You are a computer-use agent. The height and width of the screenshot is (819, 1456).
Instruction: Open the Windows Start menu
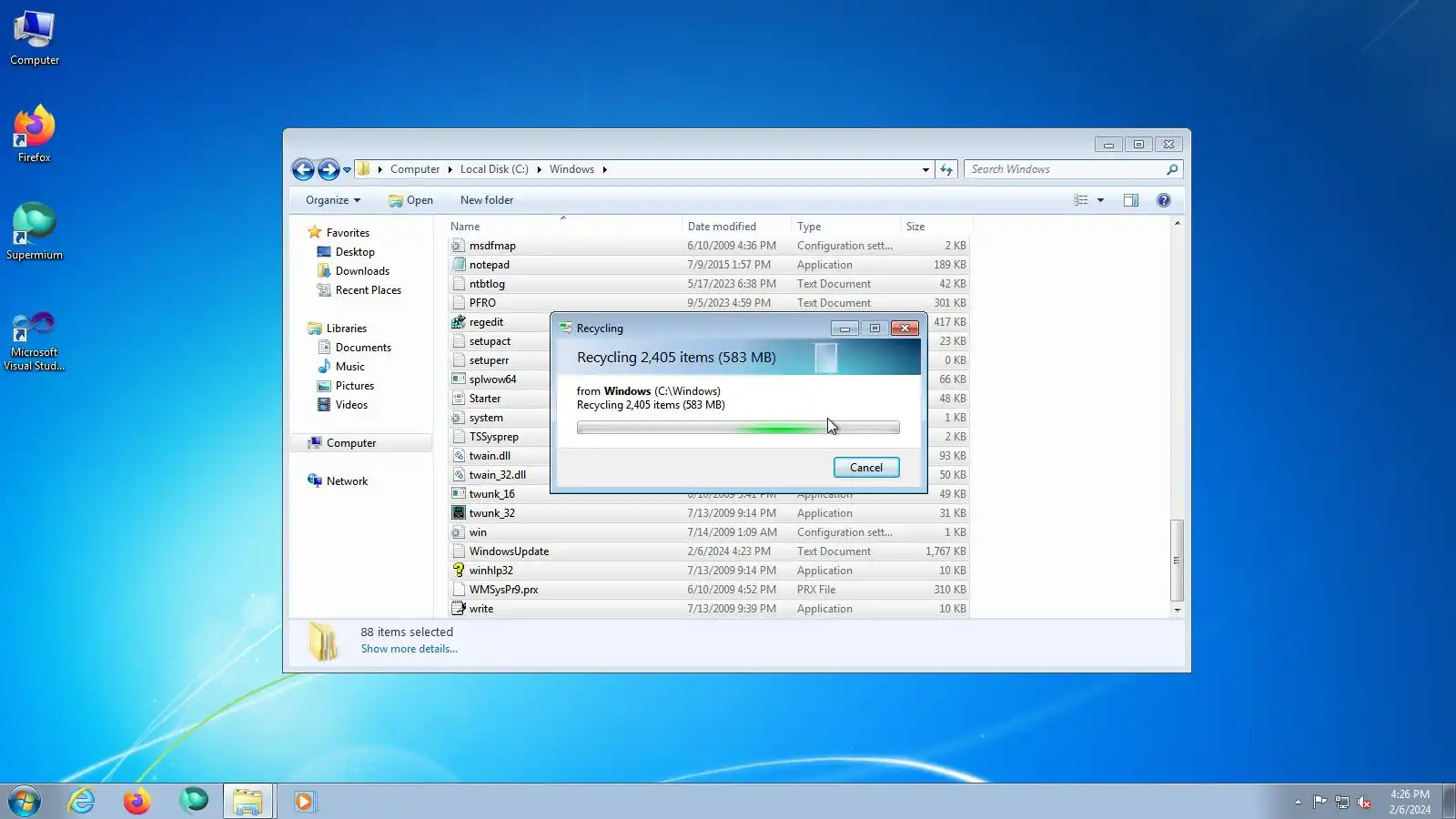[25, 802]
